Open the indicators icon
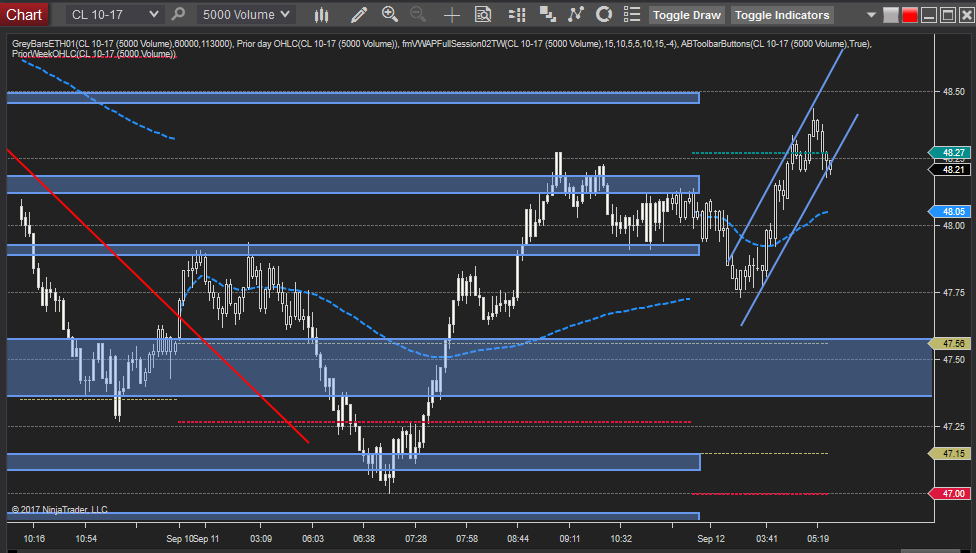Image resolution: width=976 pixels, height=553 pixels. 576,14
